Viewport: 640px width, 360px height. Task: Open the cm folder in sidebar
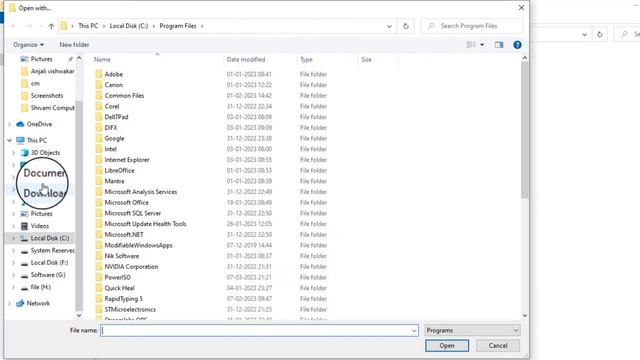(35, 83)
